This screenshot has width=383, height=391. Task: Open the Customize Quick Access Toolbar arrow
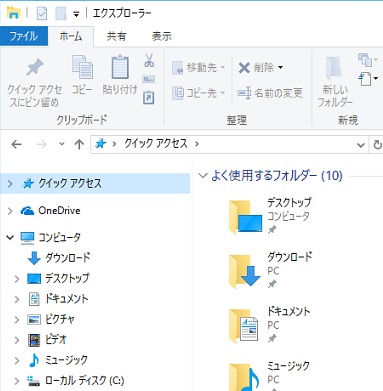pos(76,14)
